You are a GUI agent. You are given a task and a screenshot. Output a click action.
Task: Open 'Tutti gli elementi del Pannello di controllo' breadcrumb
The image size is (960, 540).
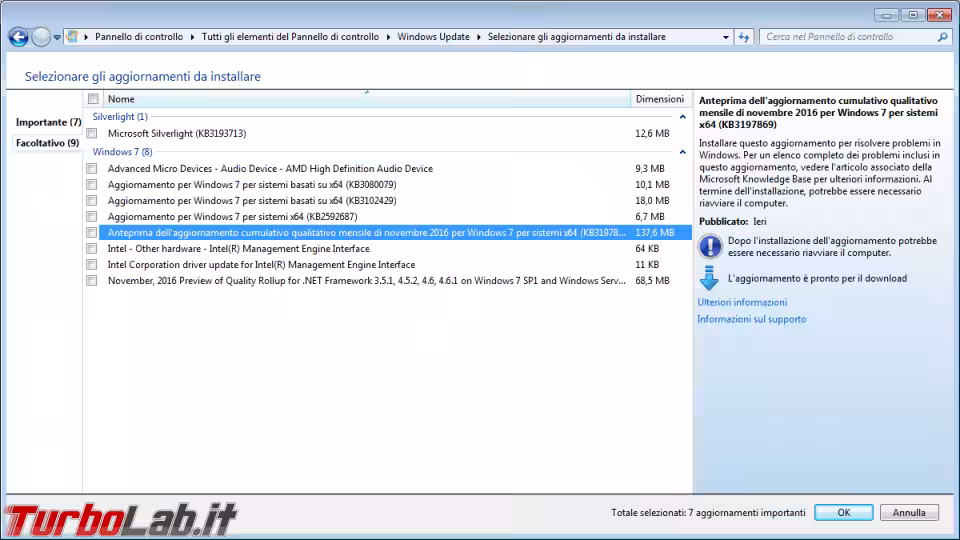coord(290,37)
